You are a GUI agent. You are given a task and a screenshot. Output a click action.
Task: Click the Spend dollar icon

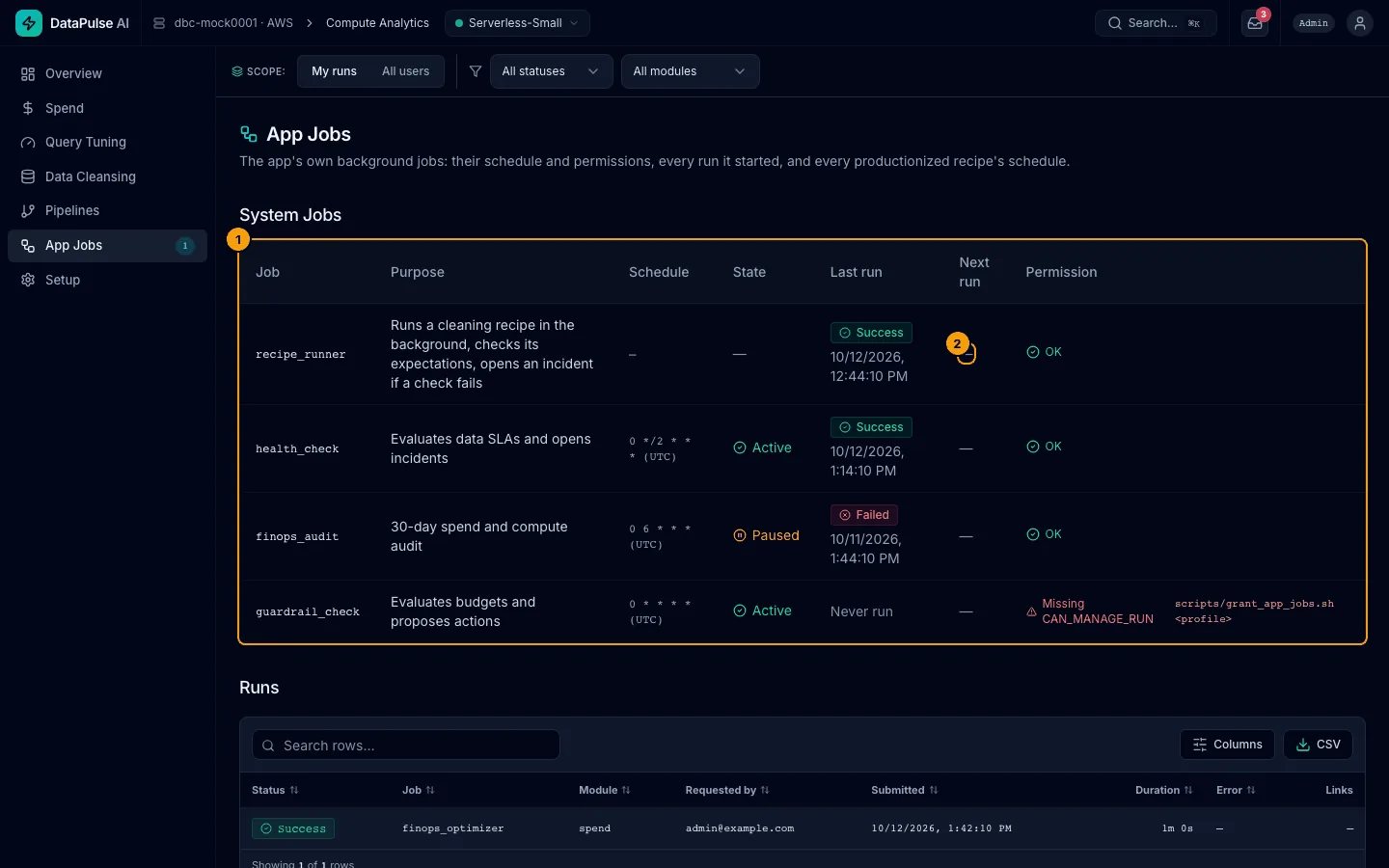coord(28,108)
